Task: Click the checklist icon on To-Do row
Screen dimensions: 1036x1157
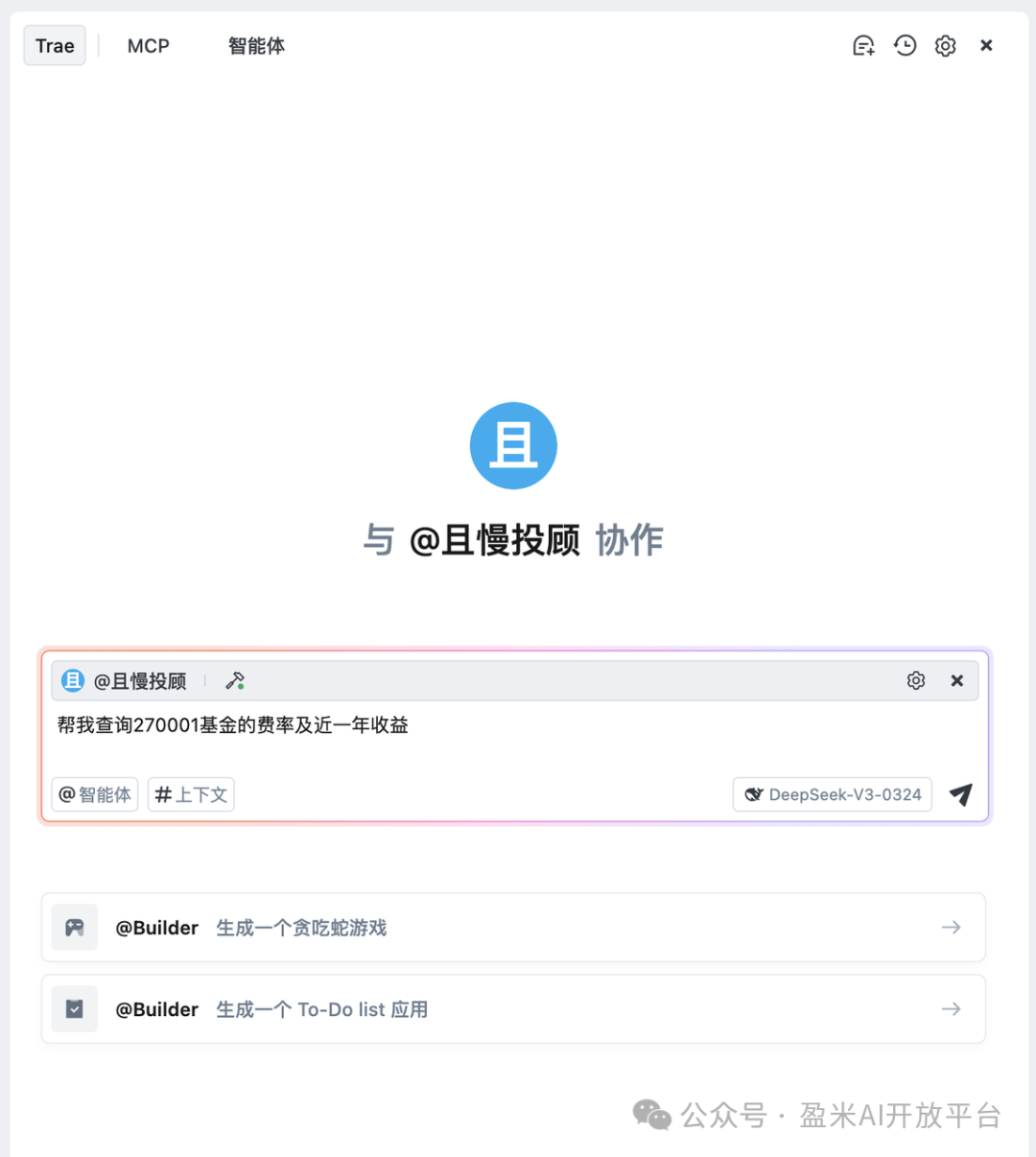Action: coord(75,1009)
